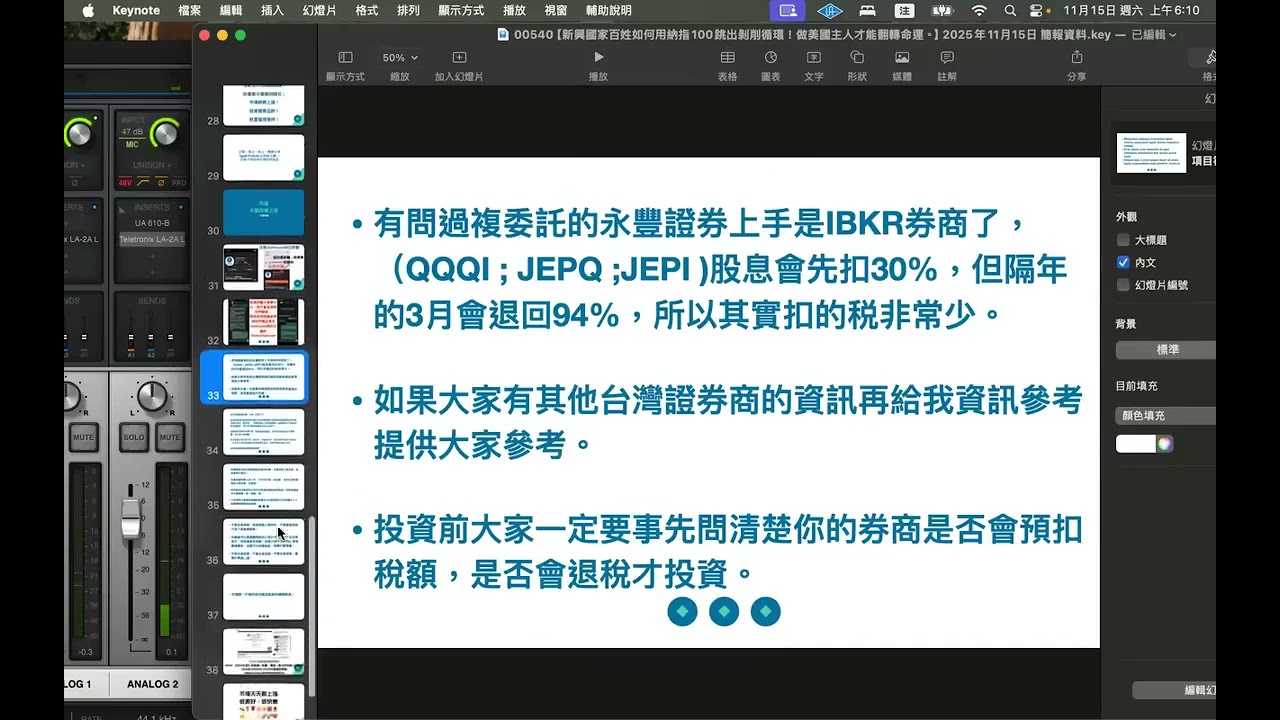Open the 播放 (Play) menu

[515, 10]
